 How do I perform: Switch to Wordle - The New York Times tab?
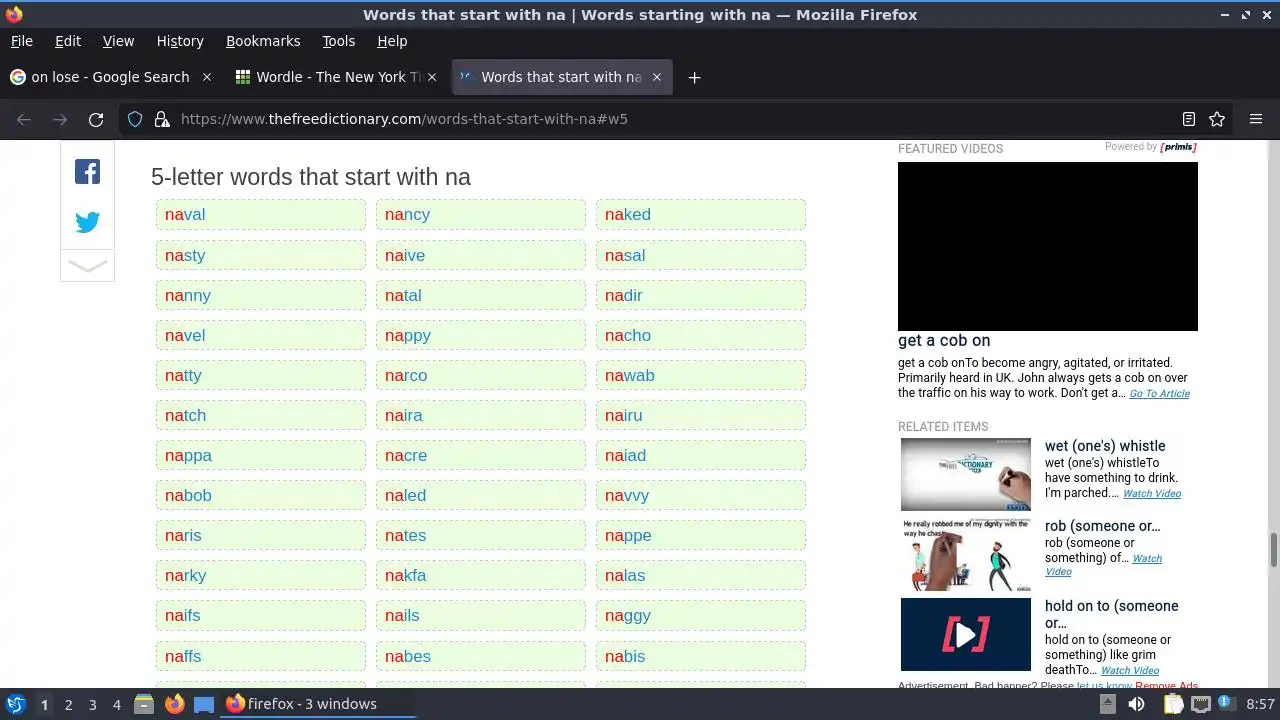point(335,77)
